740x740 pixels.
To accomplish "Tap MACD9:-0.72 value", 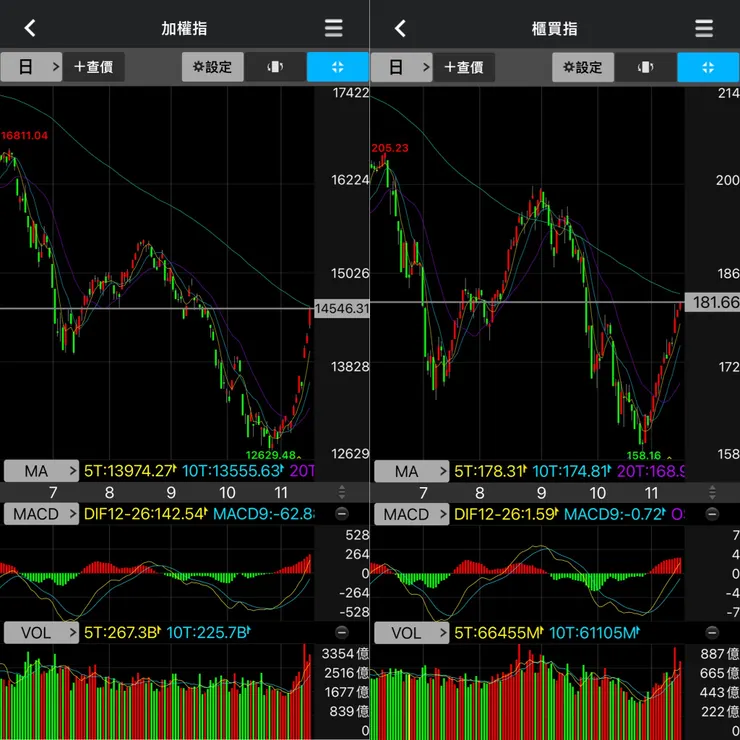I will 615,514.
